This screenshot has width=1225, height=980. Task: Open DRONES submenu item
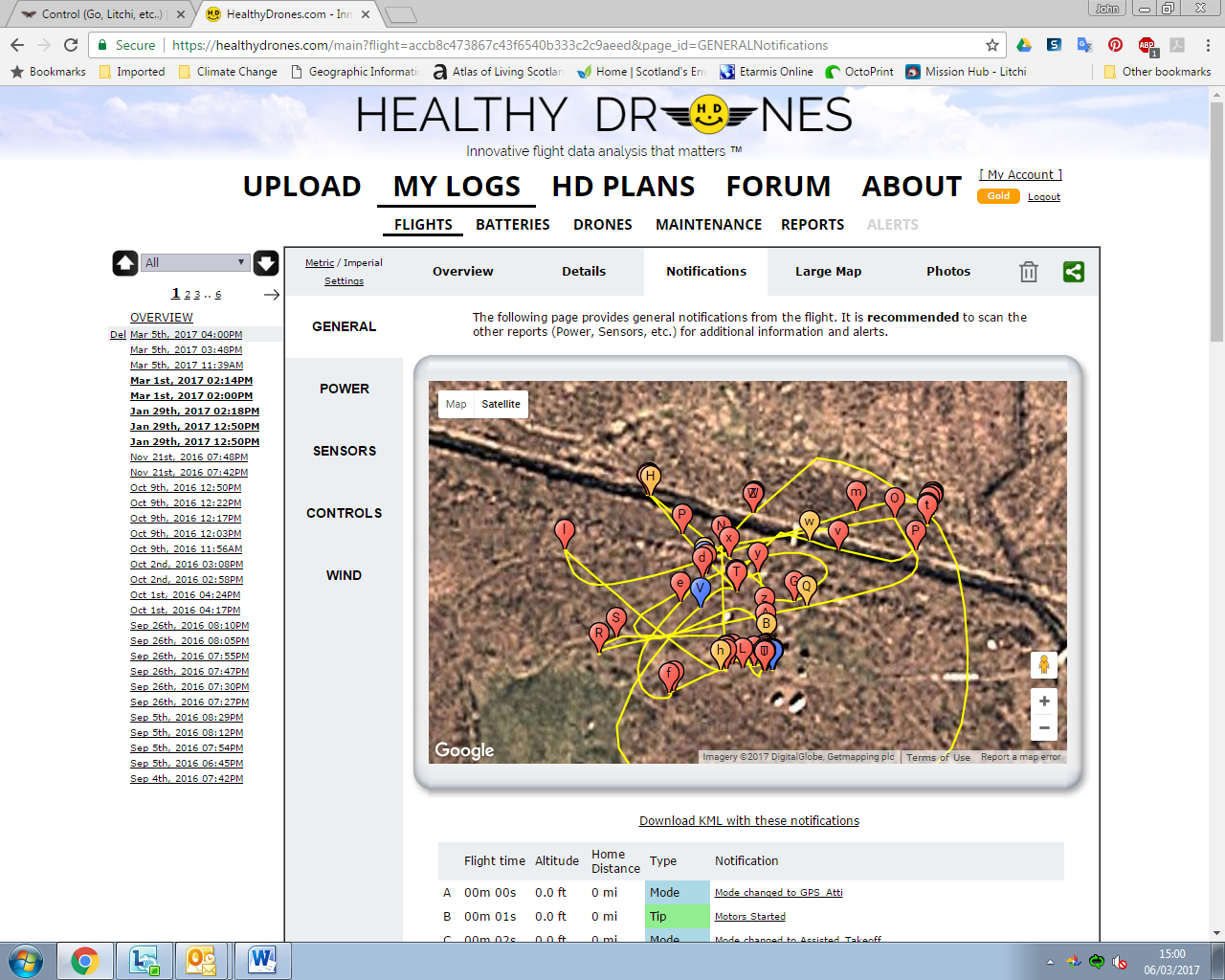click(x=603, y=225)
